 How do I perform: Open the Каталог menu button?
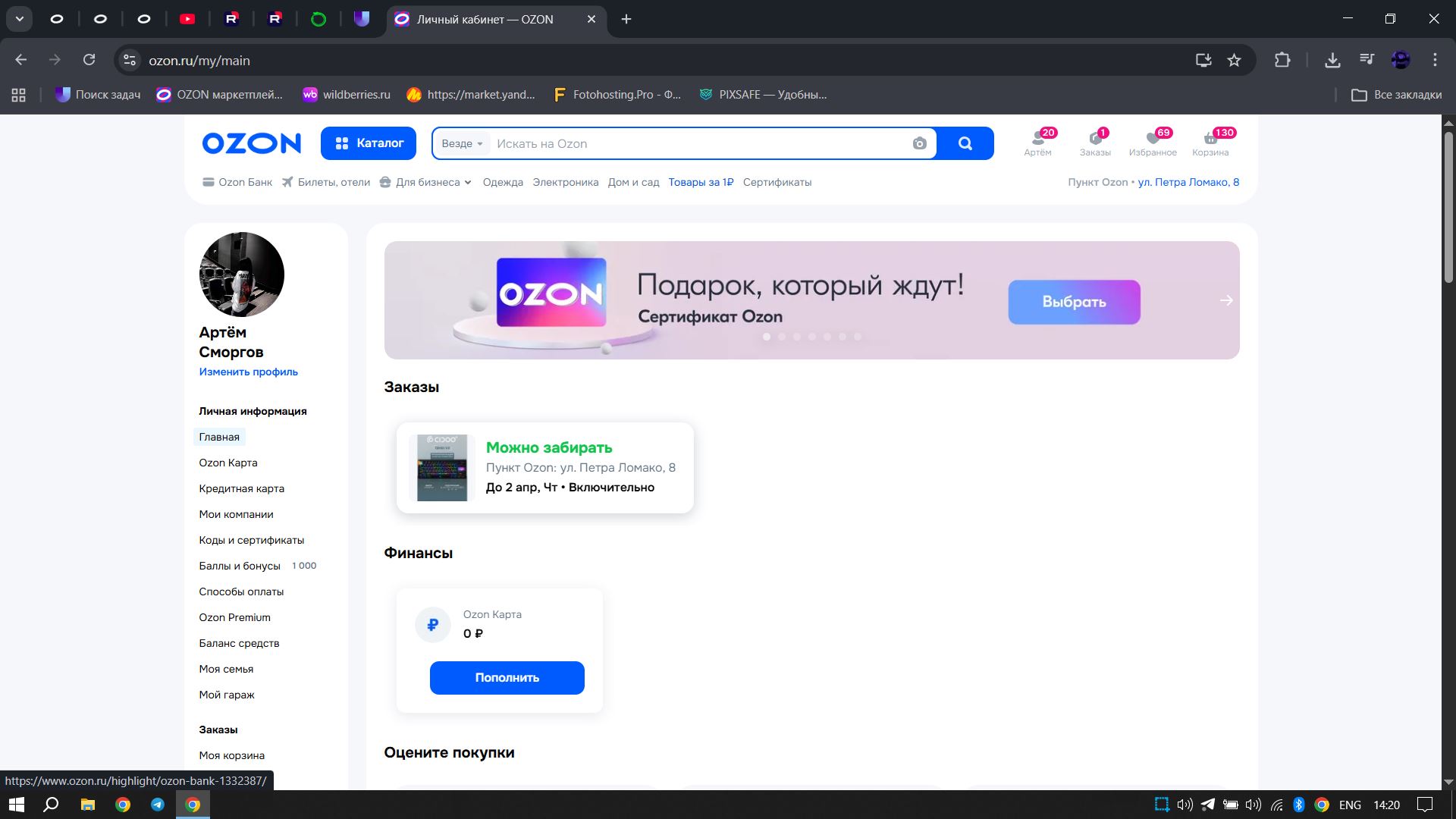point(369,143)
